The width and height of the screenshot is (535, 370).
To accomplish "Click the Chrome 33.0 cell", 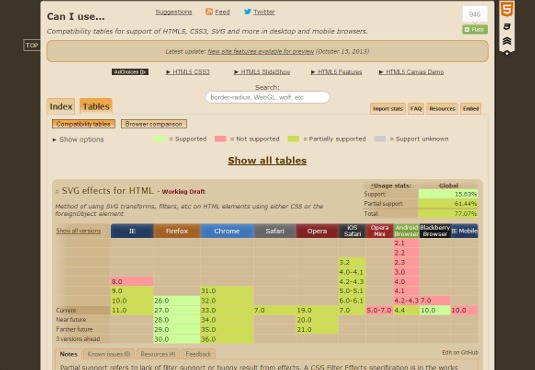I will click(227, 310).
